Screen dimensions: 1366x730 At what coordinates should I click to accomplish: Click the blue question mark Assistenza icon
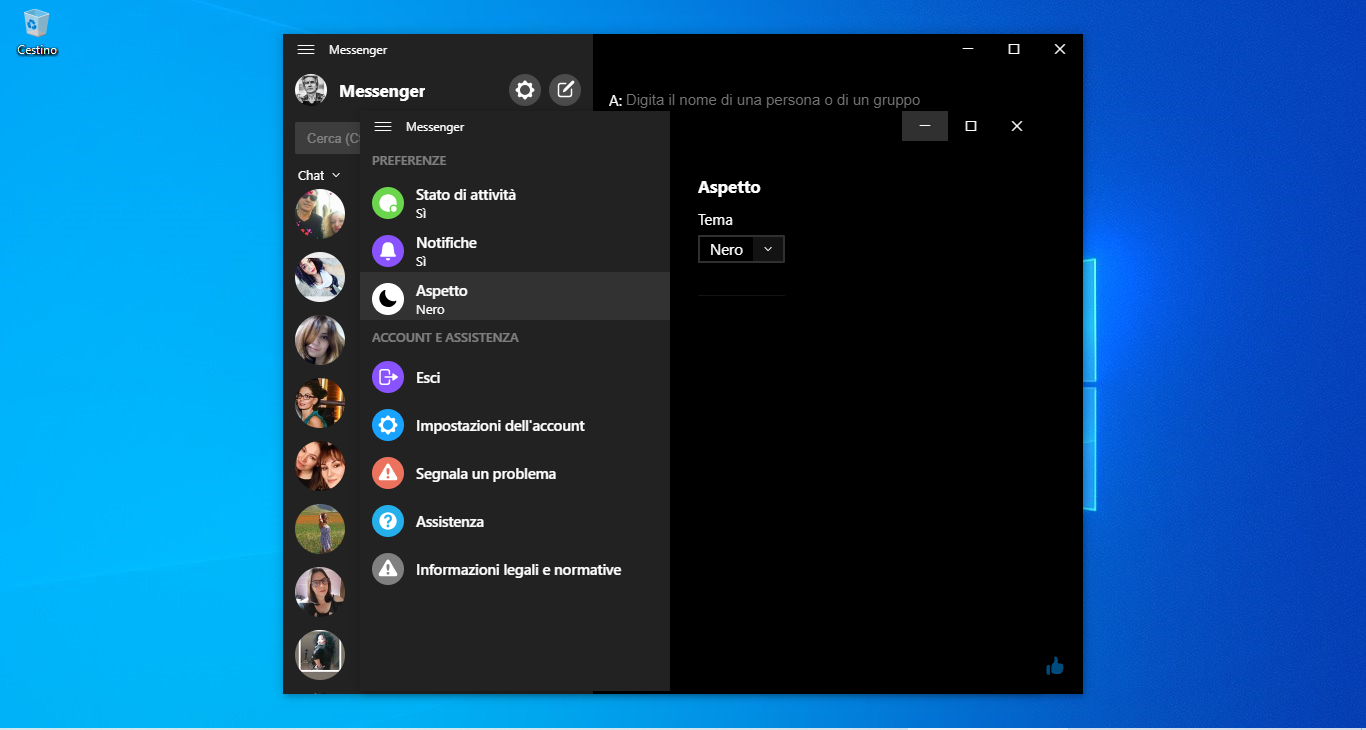(388, 521)
